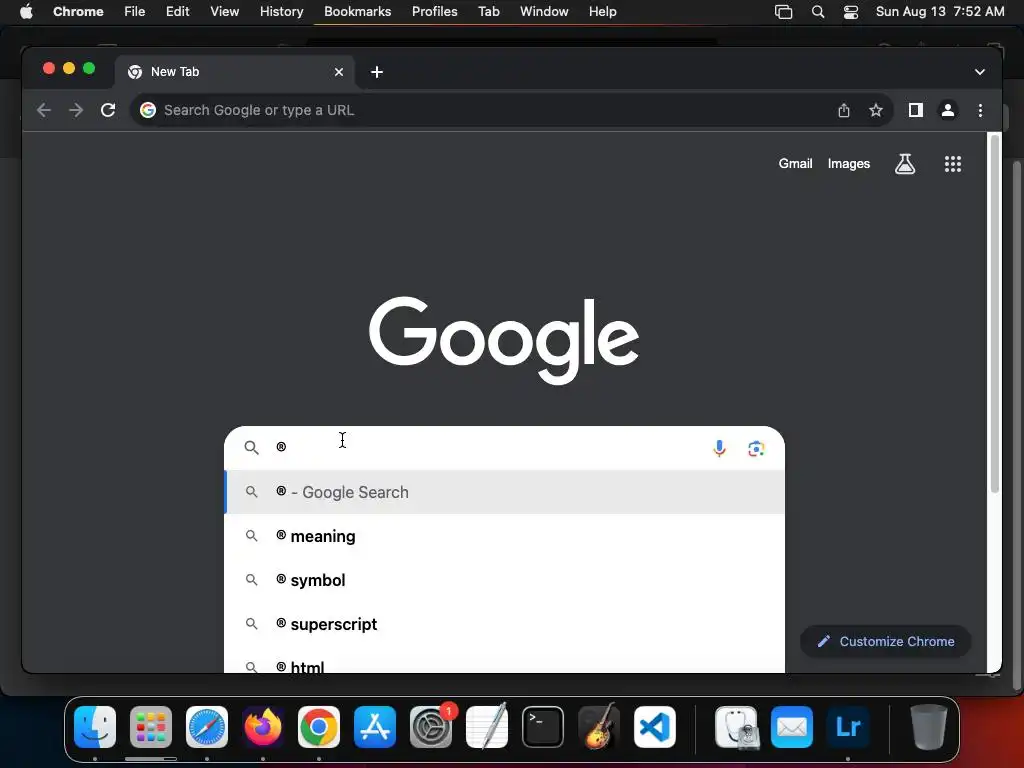
Task: Open App Store from the Dock
Action: [375, 727]
